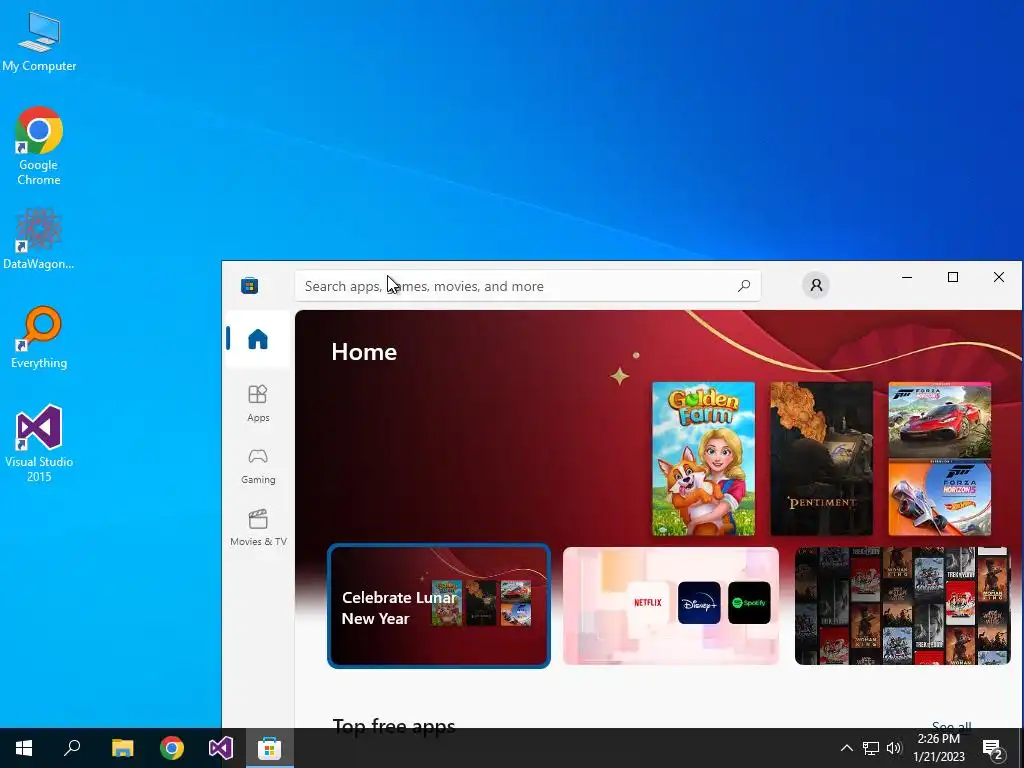The image size is (1024, 768).
Task: Focus the Search apps, games, movies field
Action: [x=528, y=286]
